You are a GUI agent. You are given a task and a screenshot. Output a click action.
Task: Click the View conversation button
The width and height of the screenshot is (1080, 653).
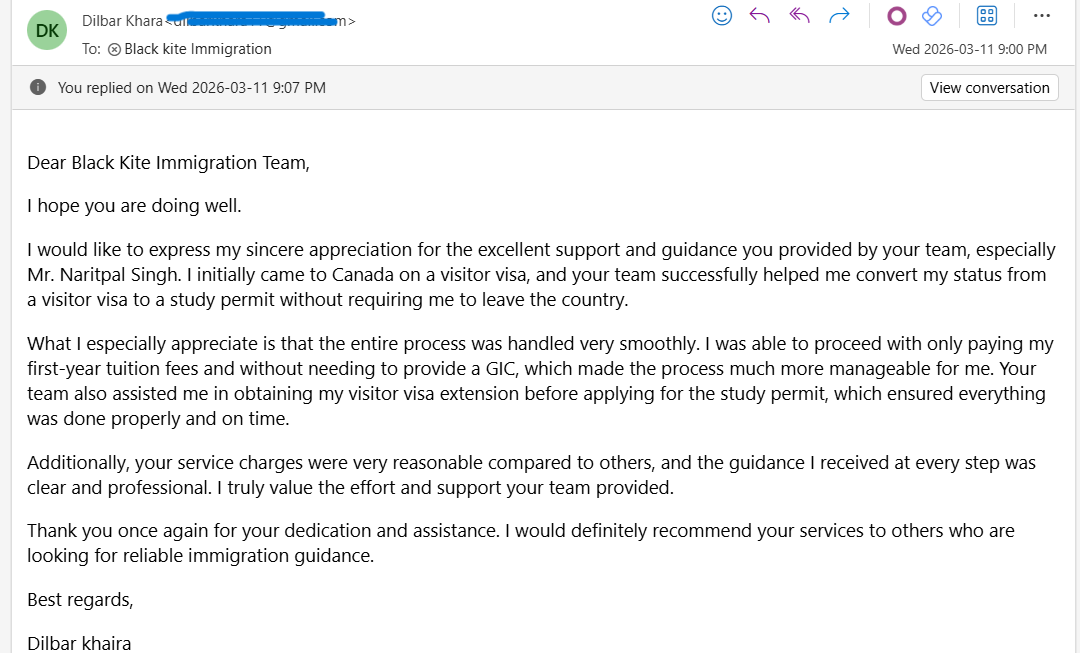[989, 88]
